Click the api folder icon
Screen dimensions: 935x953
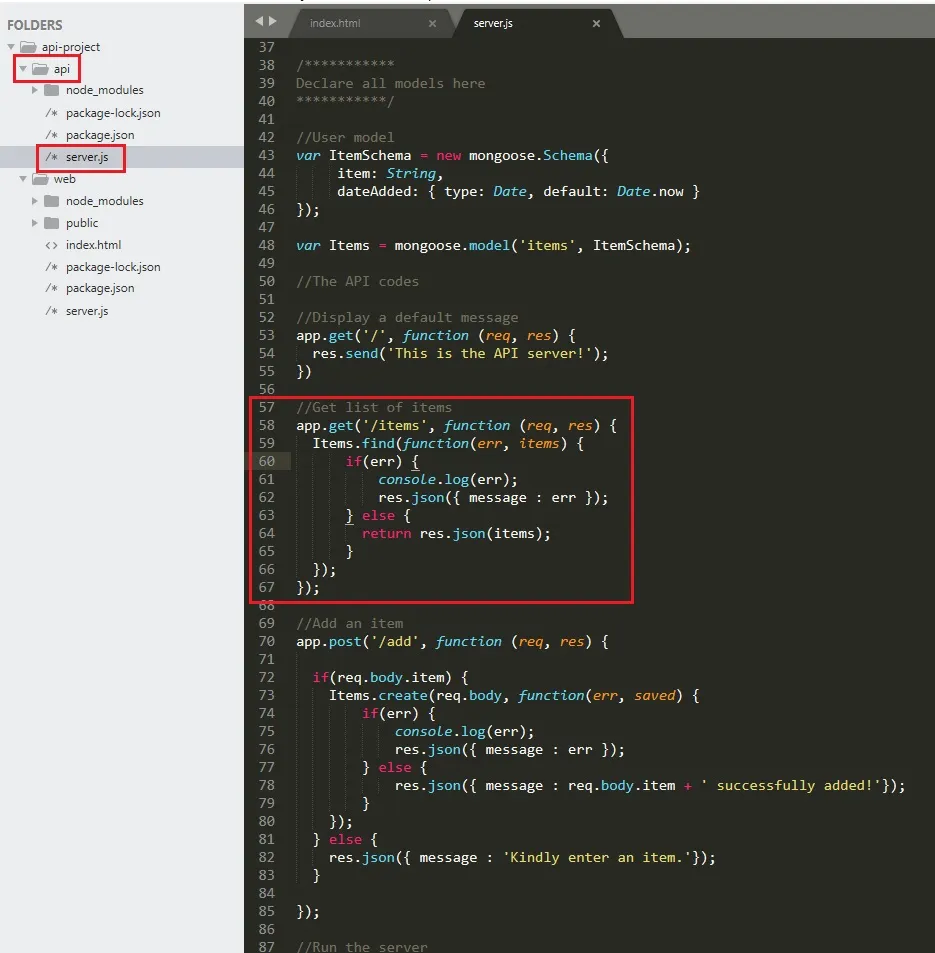40,69
